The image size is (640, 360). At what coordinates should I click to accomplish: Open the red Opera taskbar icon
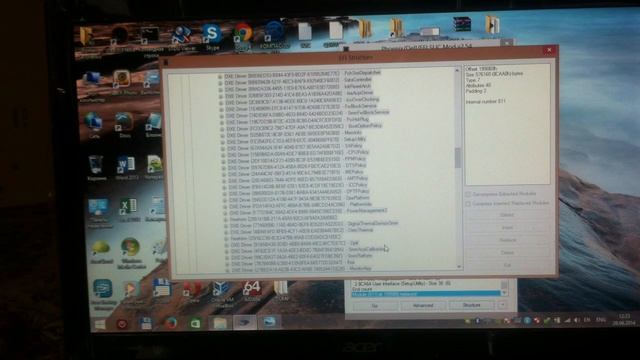click(122, 324)
